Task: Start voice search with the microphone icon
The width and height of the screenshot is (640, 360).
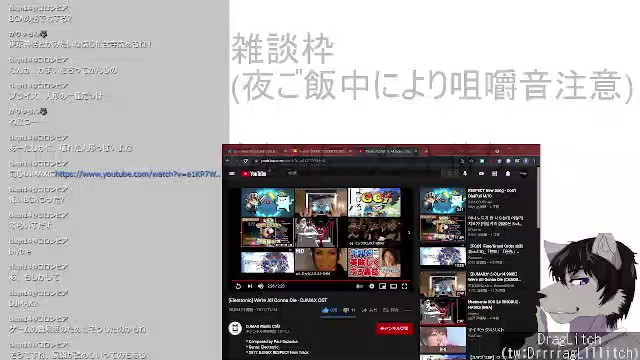Action: click(x=465, y=173)
